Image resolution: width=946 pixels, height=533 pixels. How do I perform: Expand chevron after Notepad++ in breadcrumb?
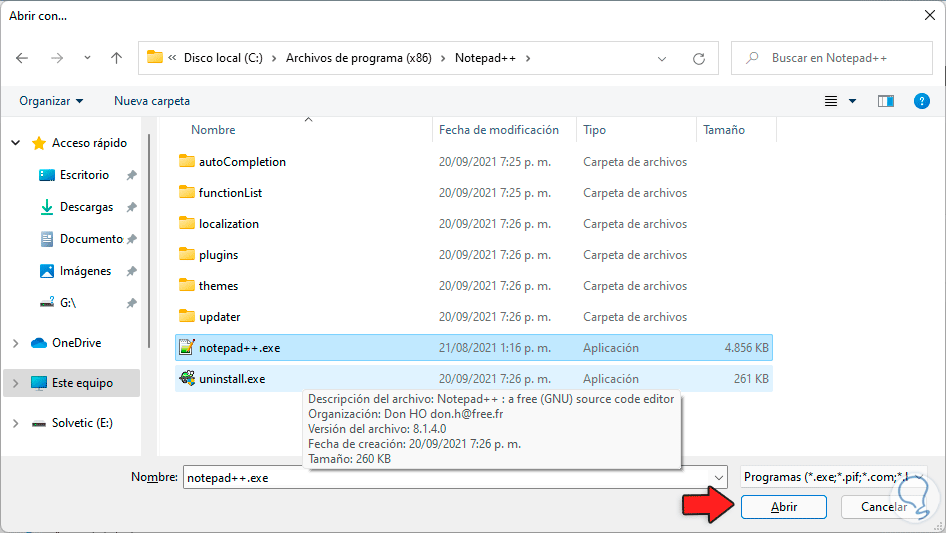pos(529,58)
